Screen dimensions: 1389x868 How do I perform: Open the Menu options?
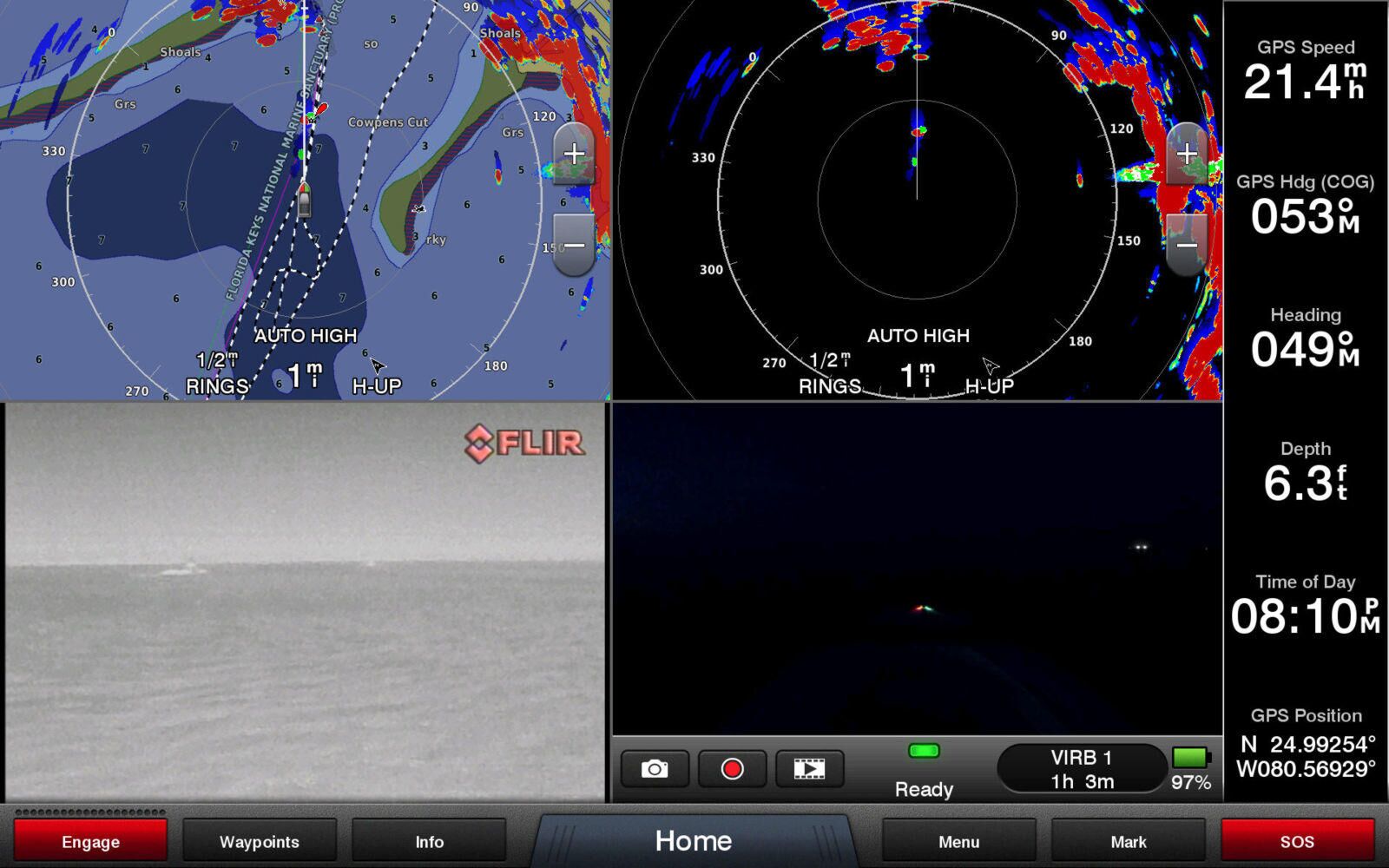(958, 841)
